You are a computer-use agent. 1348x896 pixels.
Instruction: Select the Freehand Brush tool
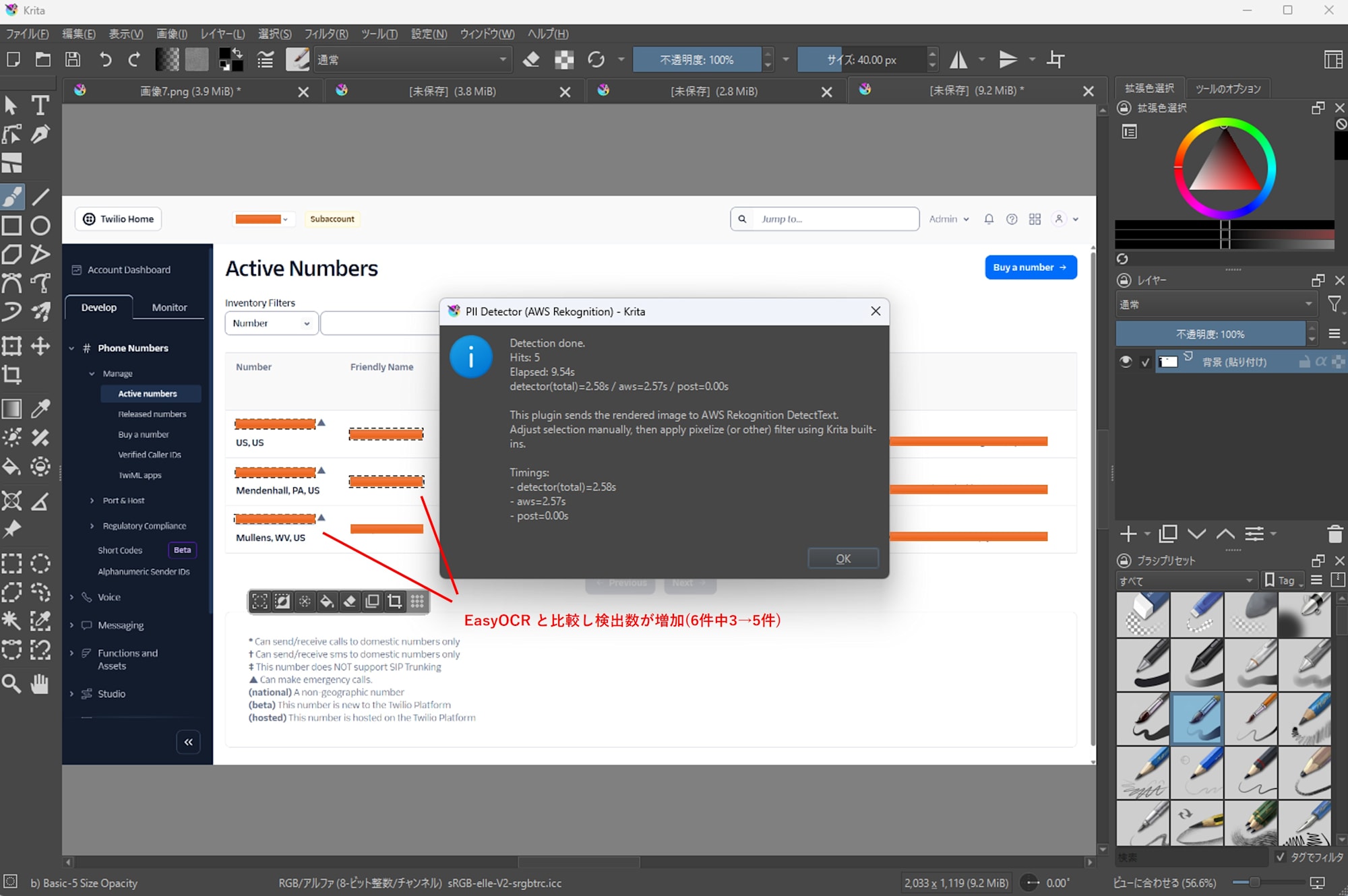(11, 197)
